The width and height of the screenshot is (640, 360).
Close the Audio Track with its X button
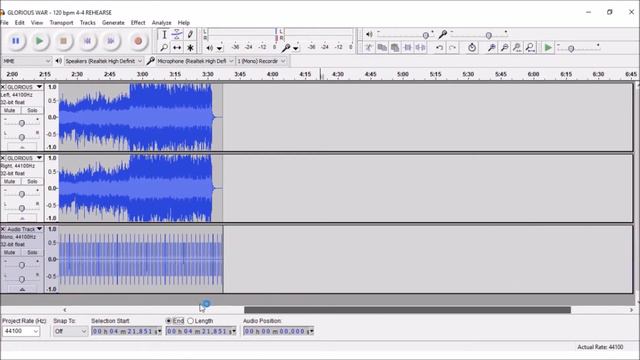coord(3,229)
